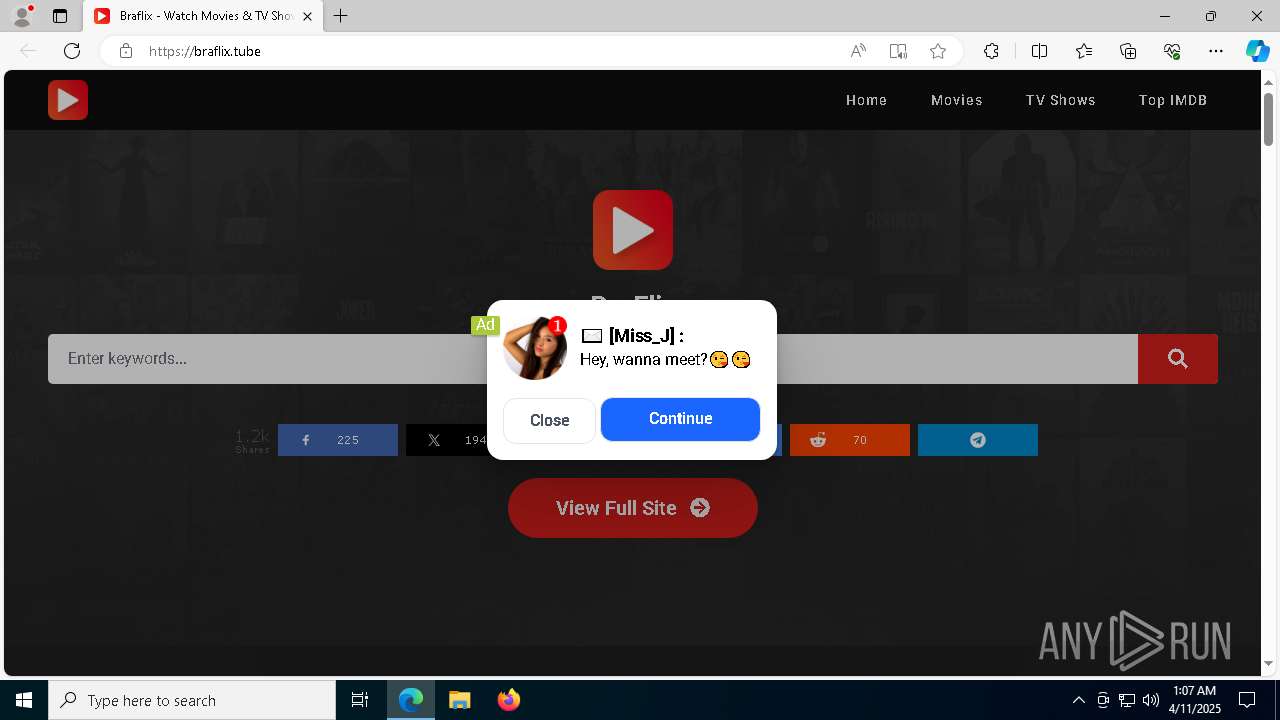The image size is (1280, 720).
Task: Show hidden system tray icons
Action: (1078, 700)
